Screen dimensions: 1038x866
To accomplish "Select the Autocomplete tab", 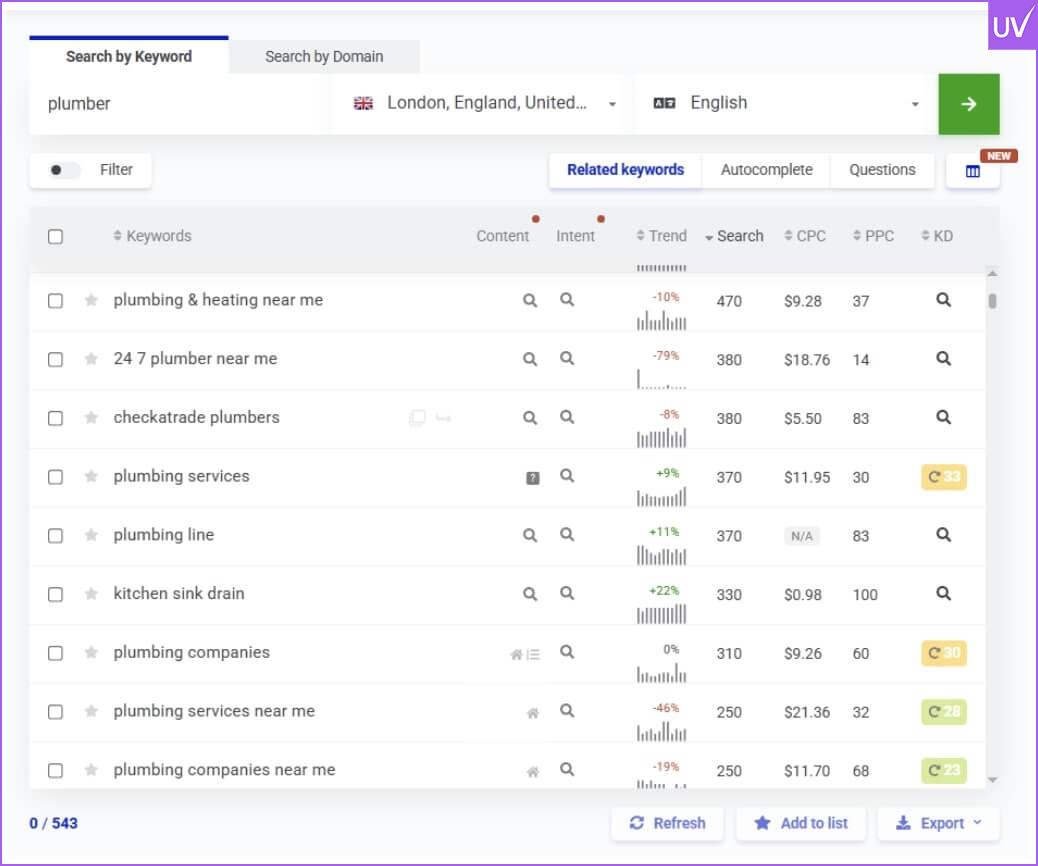I will tap(766, 170).
